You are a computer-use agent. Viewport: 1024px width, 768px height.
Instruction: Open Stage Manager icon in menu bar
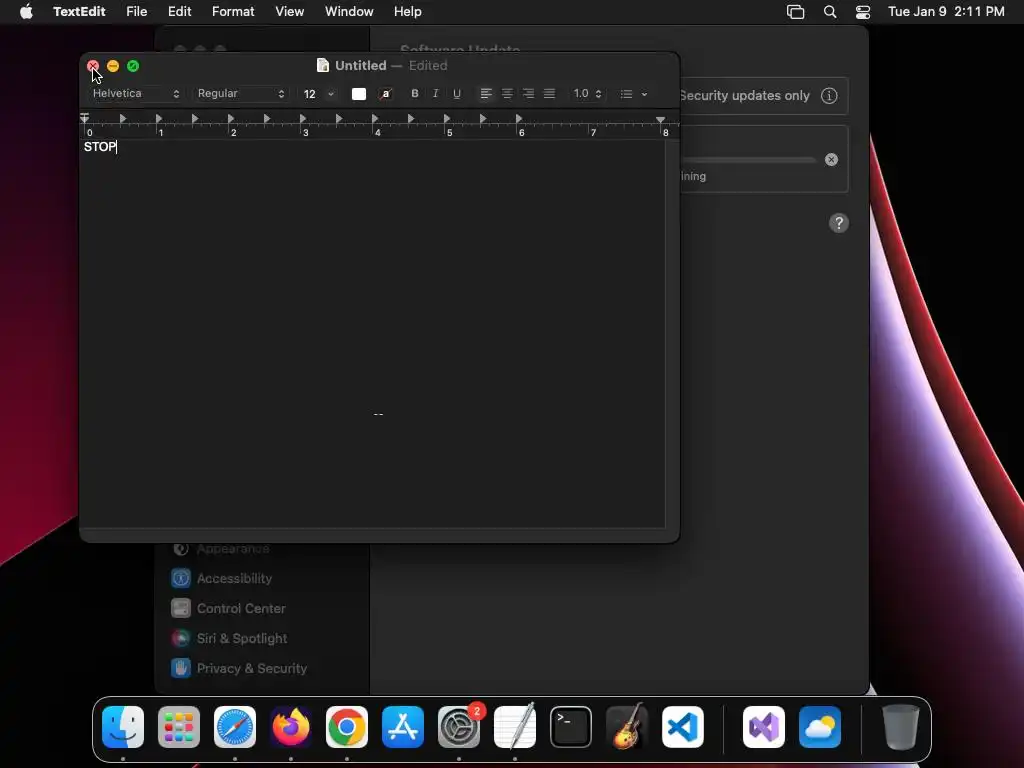coord(795,12)
